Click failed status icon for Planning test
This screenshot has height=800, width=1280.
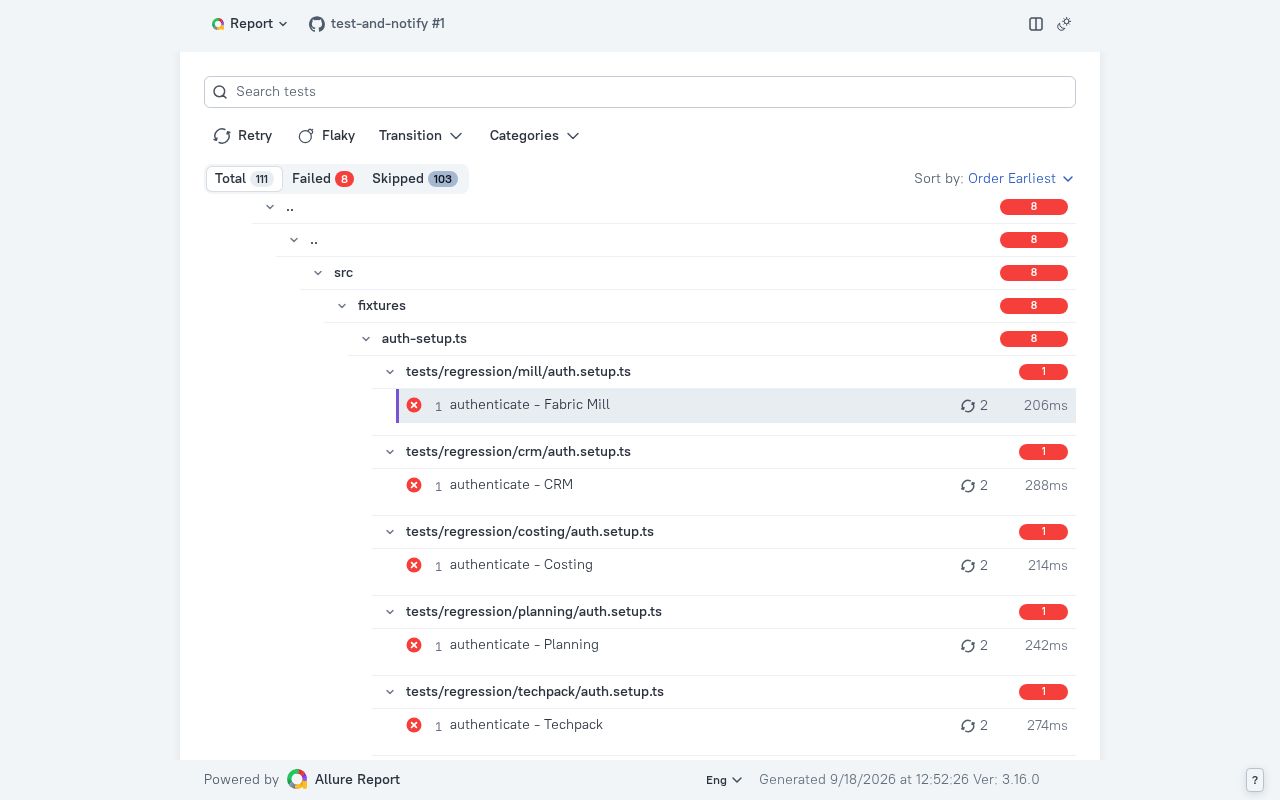coord(414,645)
